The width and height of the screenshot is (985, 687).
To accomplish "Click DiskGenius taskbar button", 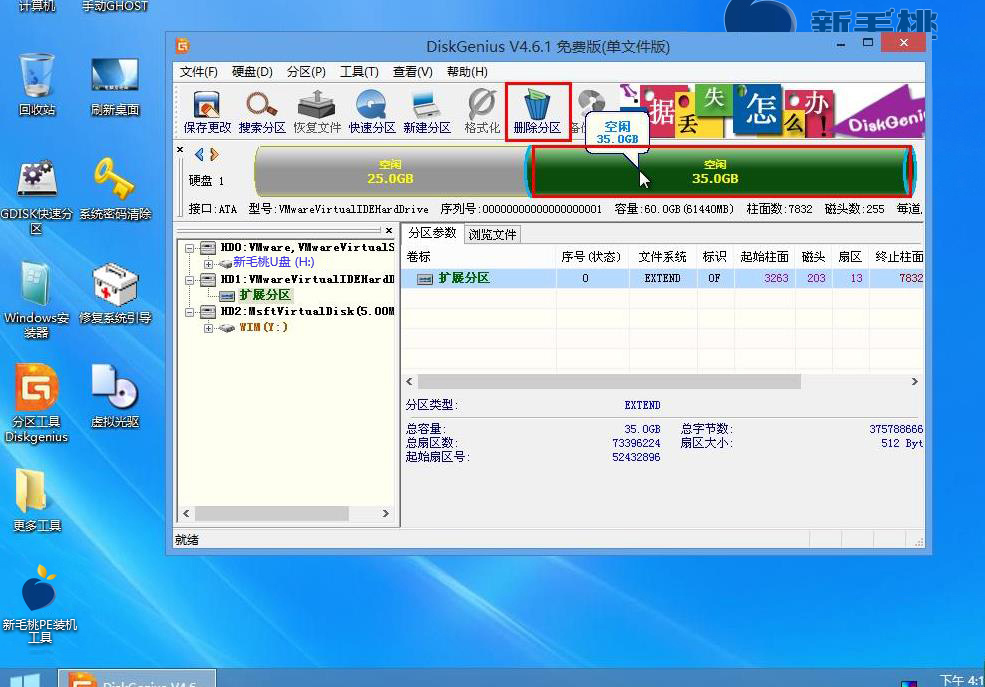I will click(x=137, y=679).
